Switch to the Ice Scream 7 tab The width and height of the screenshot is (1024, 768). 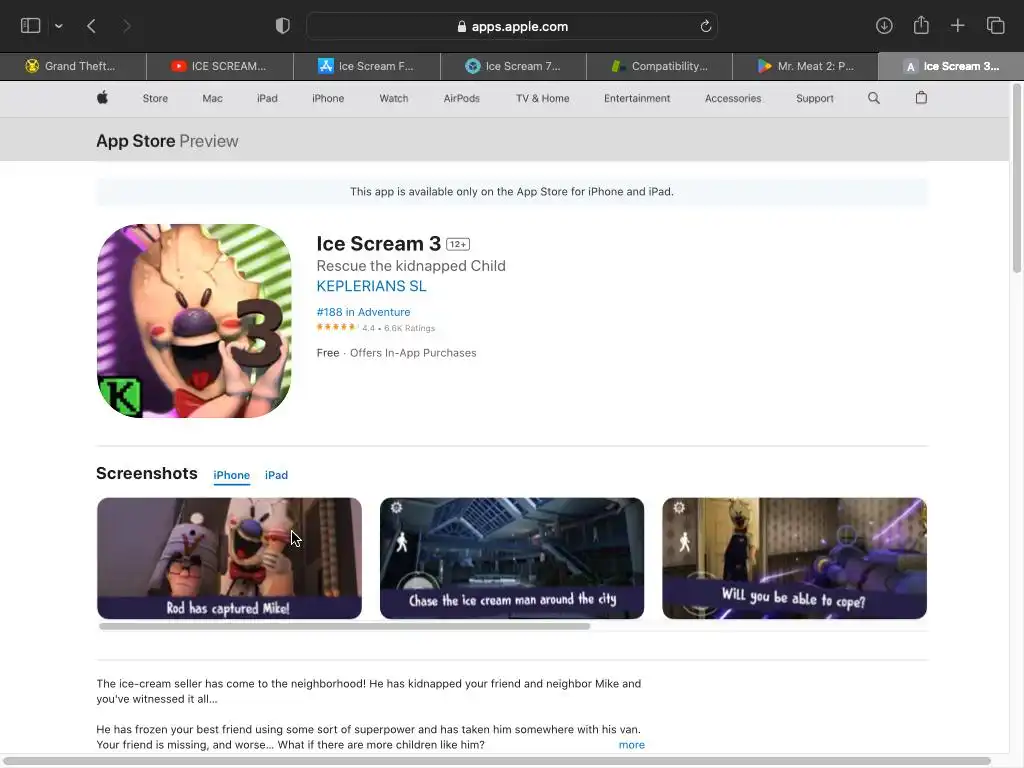pos(513,66)
